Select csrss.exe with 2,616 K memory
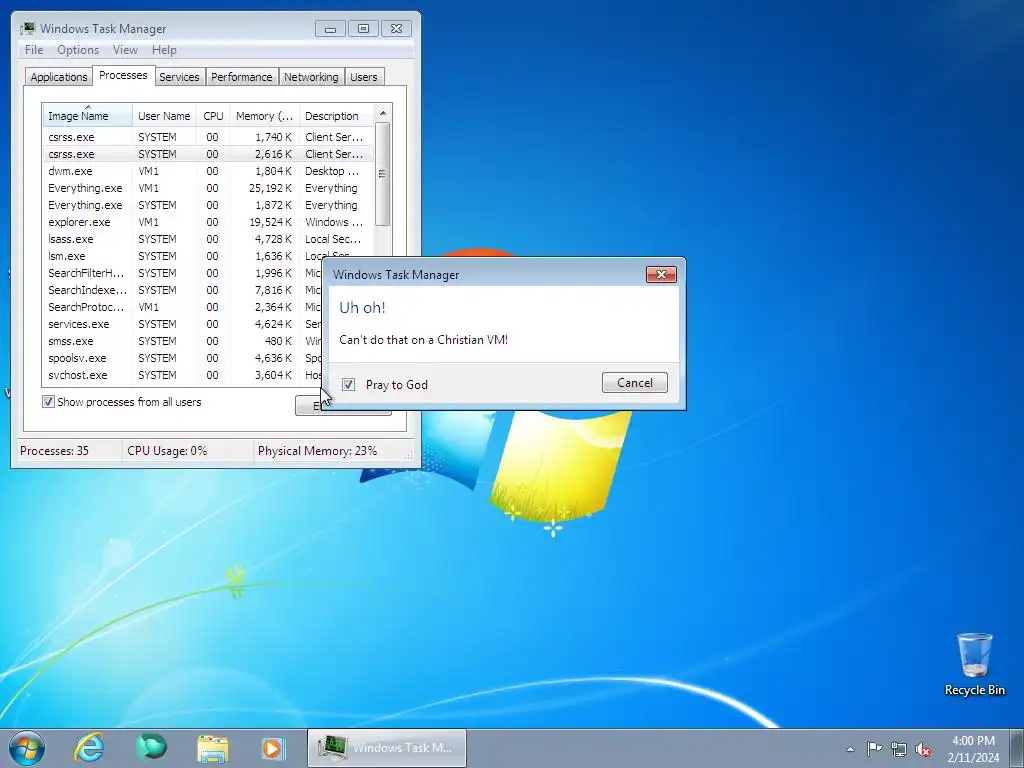 (x=208, y=154)
